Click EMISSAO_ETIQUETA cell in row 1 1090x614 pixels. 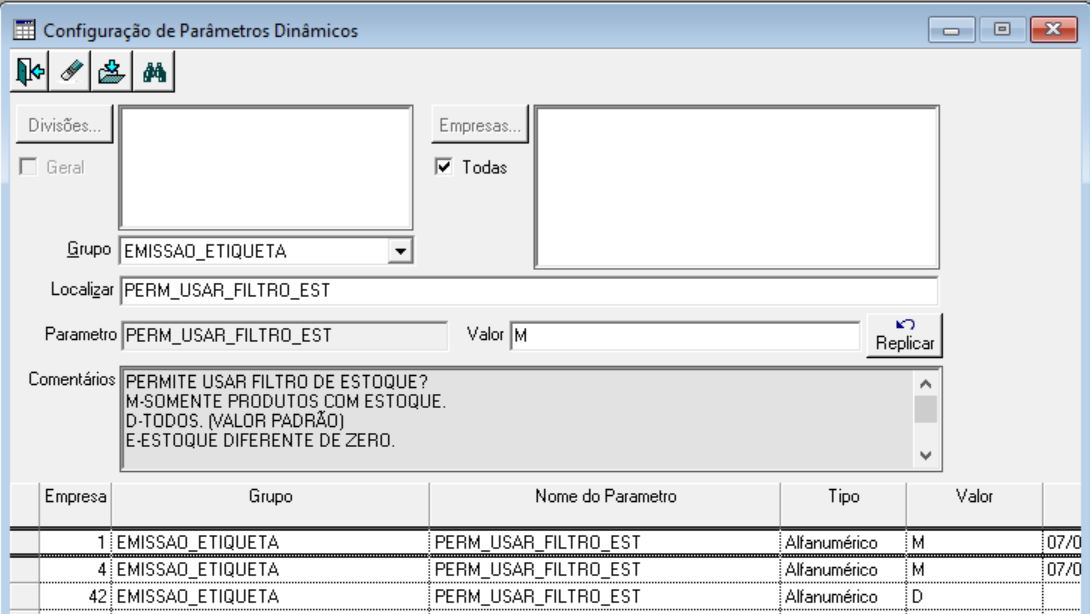[x=270, y=542]
